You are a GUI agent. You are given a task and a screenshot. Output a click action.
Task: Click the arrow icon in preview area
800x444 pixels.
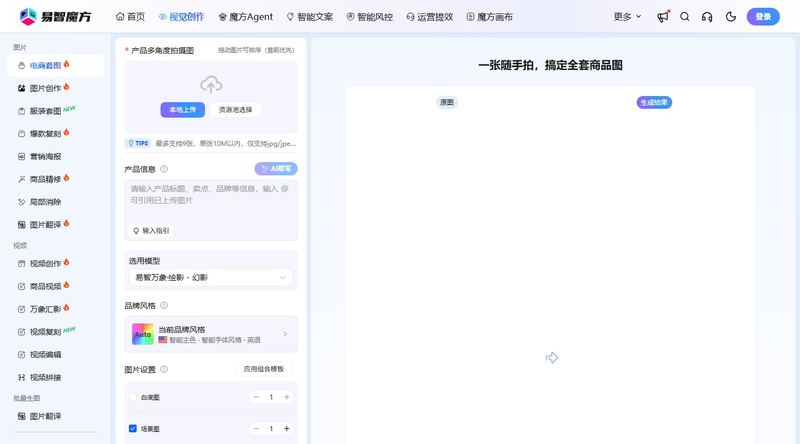tap(552, 358)
